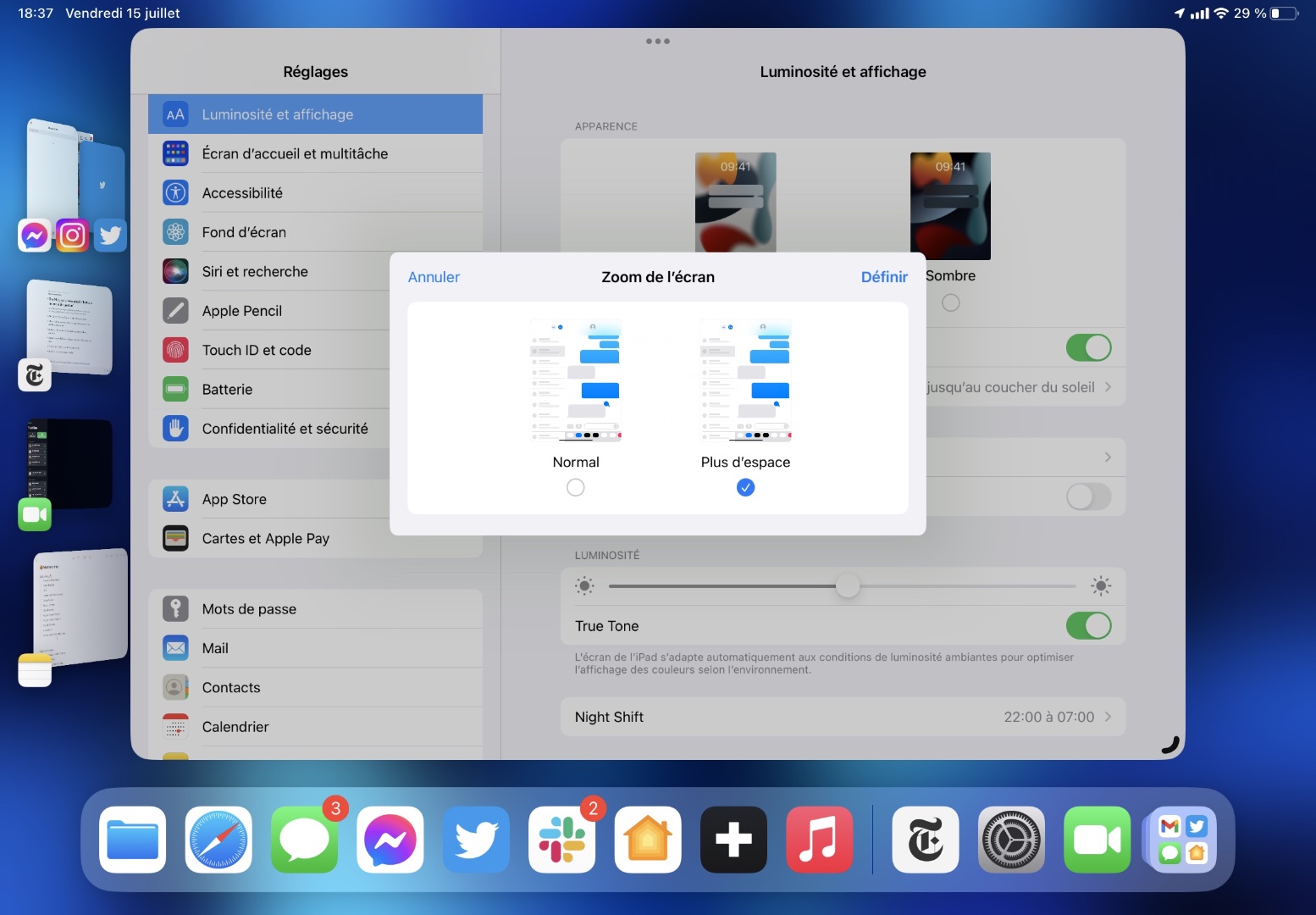This screenshot has height=915, width=1316.
Task: Select the dark mode preview thumbnail
Action: pos(950,206)
